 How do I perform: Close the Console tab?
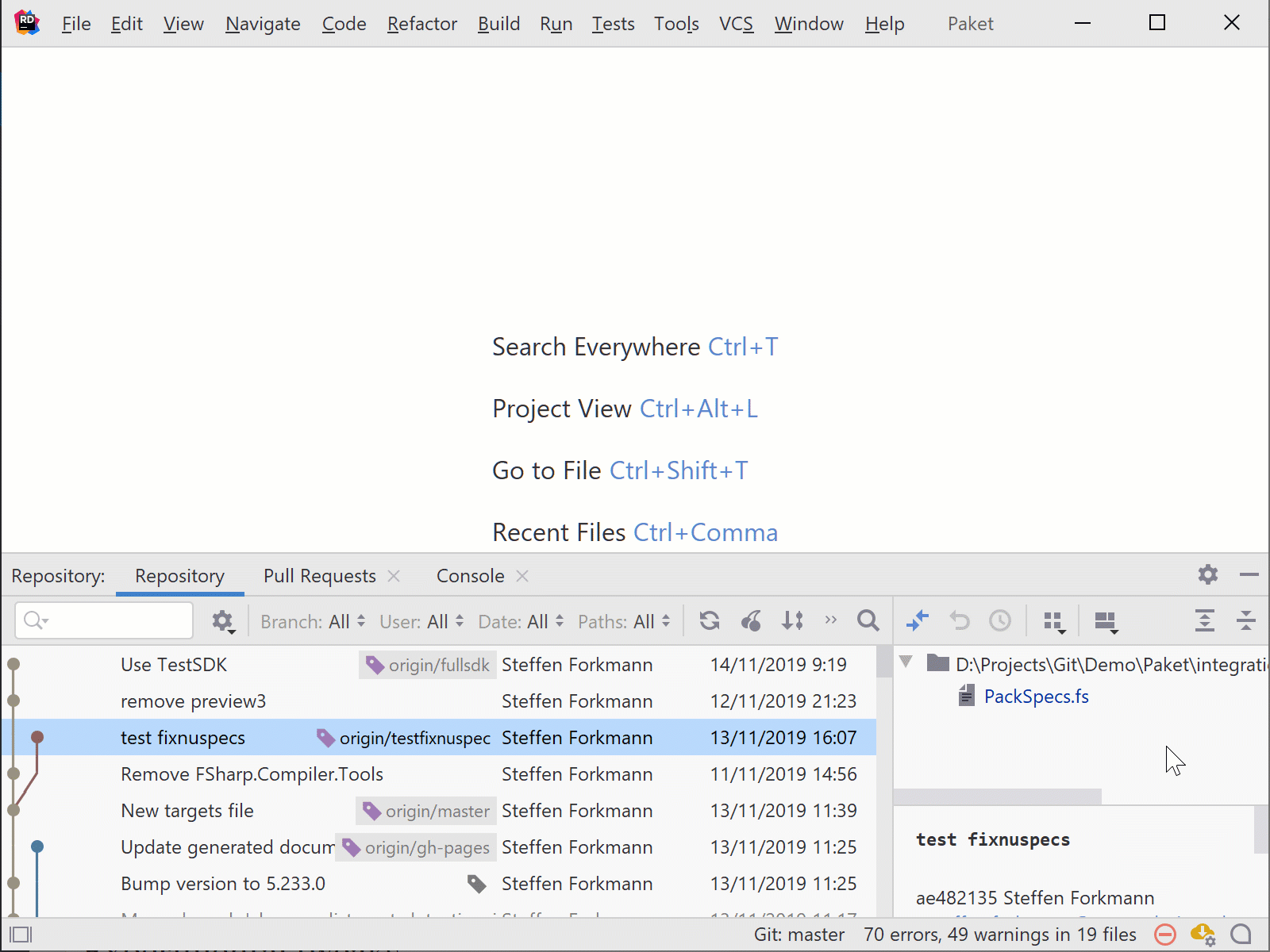tap(522, 576)
